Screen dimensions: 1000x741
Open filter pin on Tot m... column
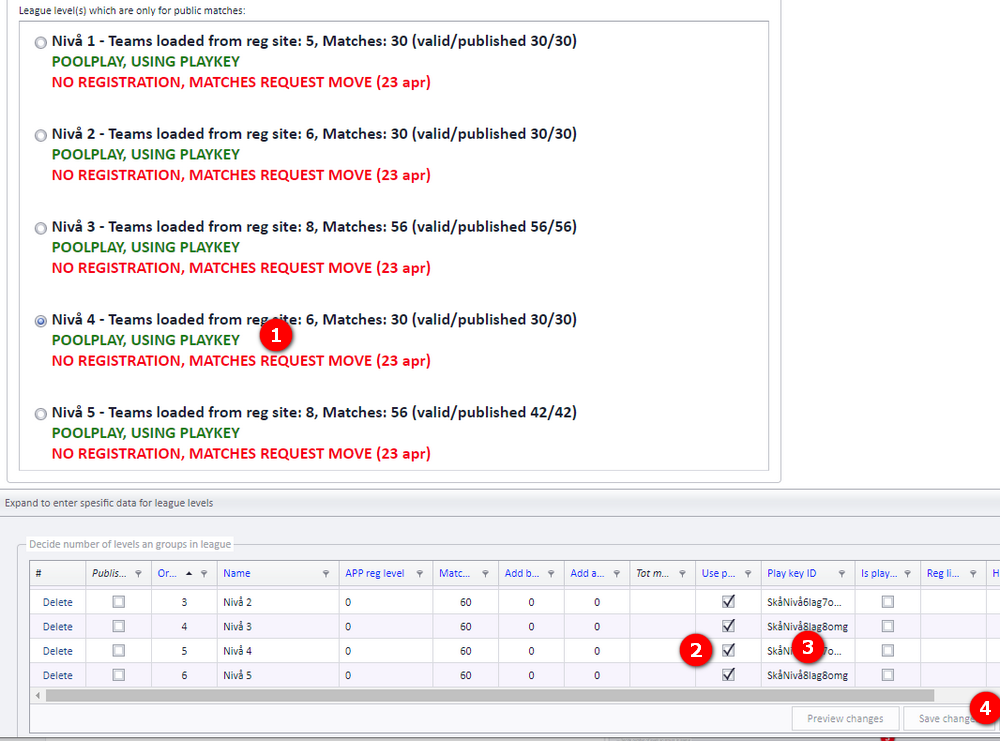click(682, 574)
